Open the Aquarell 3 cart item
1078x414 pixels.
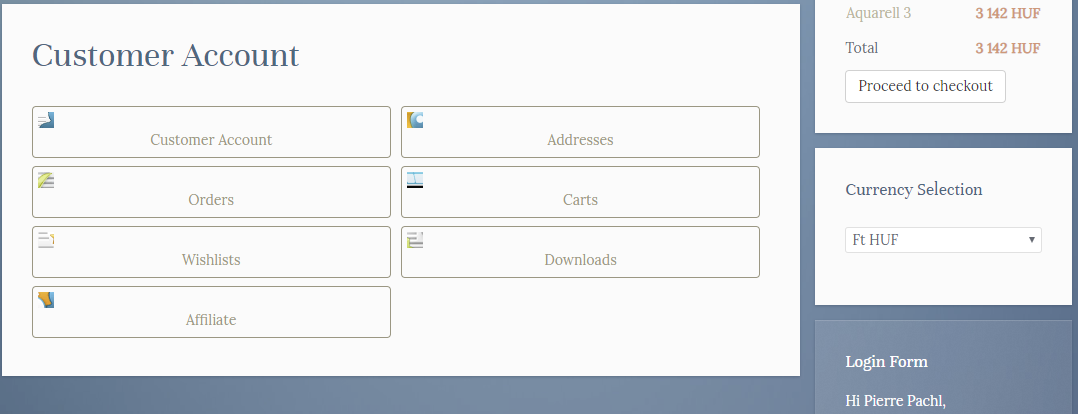coord(878,13)
